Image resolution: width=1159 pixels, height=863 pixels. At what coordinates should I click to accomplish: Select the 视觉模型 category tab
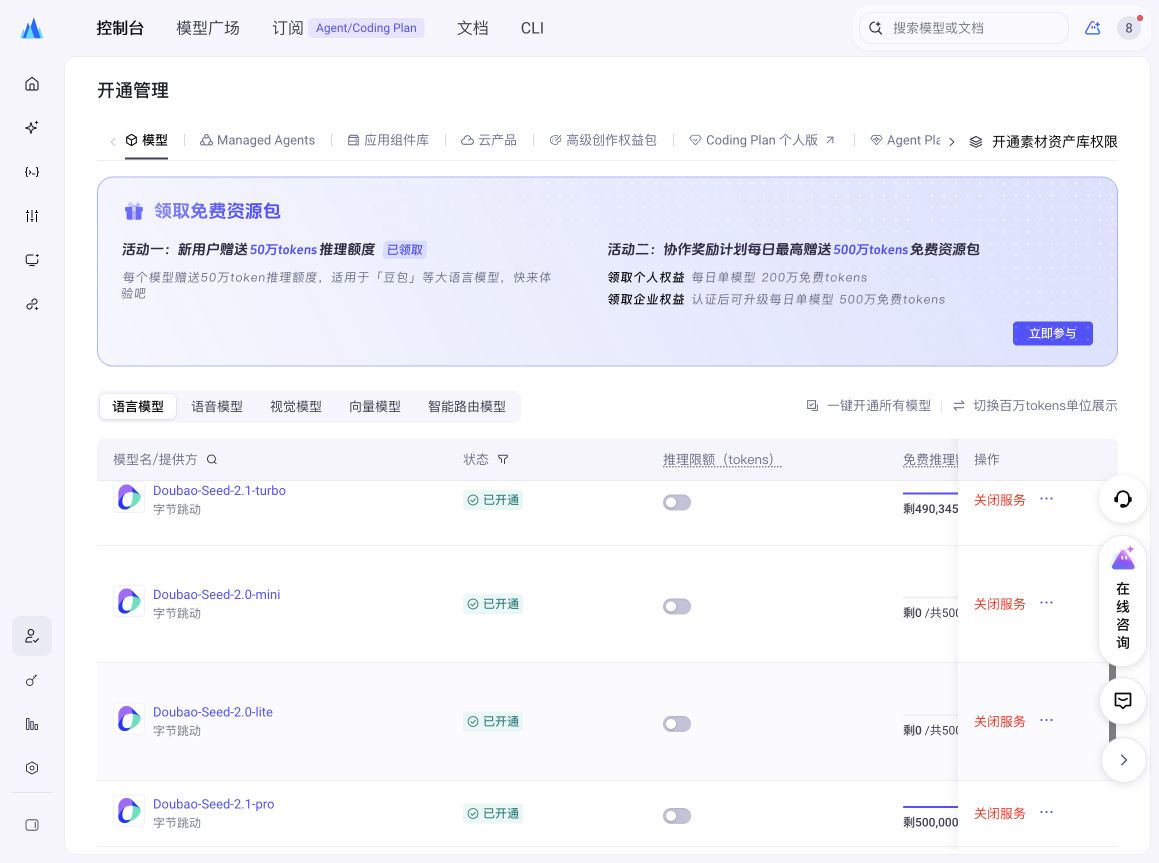click(x=296, y=406)
